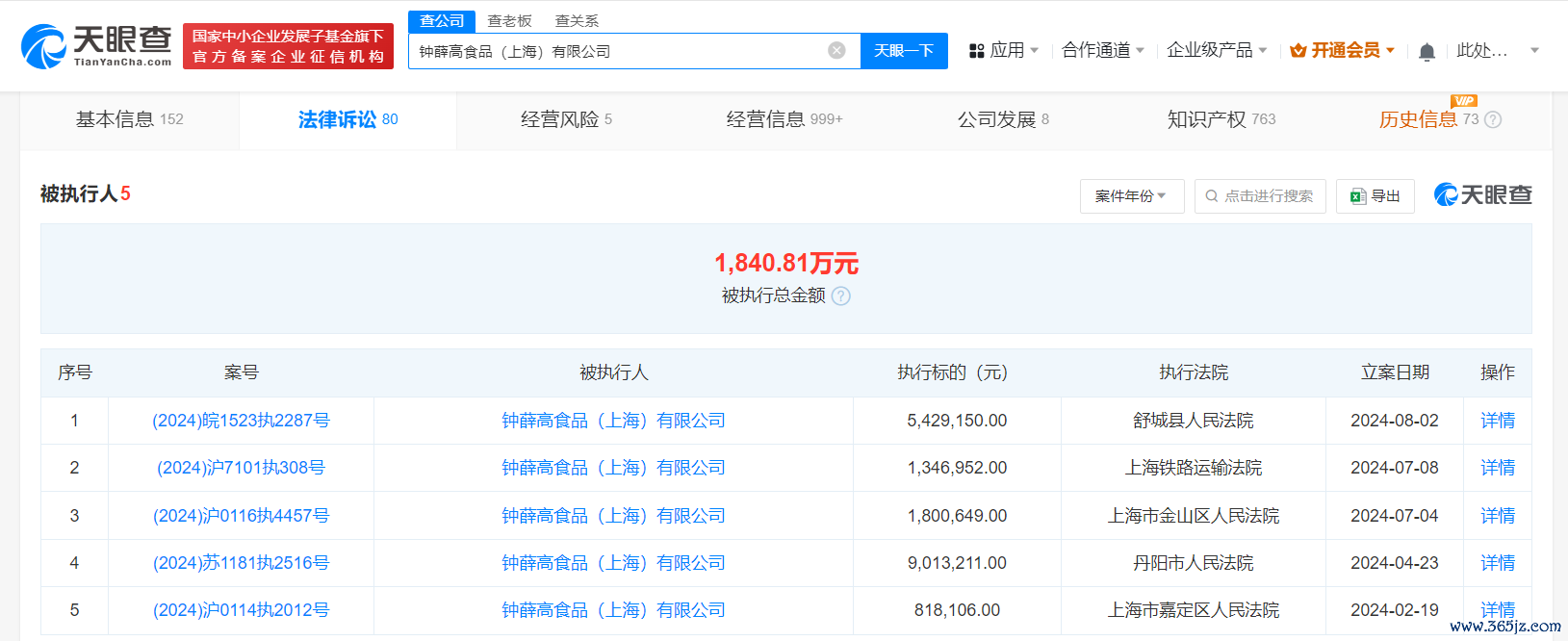Click the amount 818,106.00

[957, 610]
